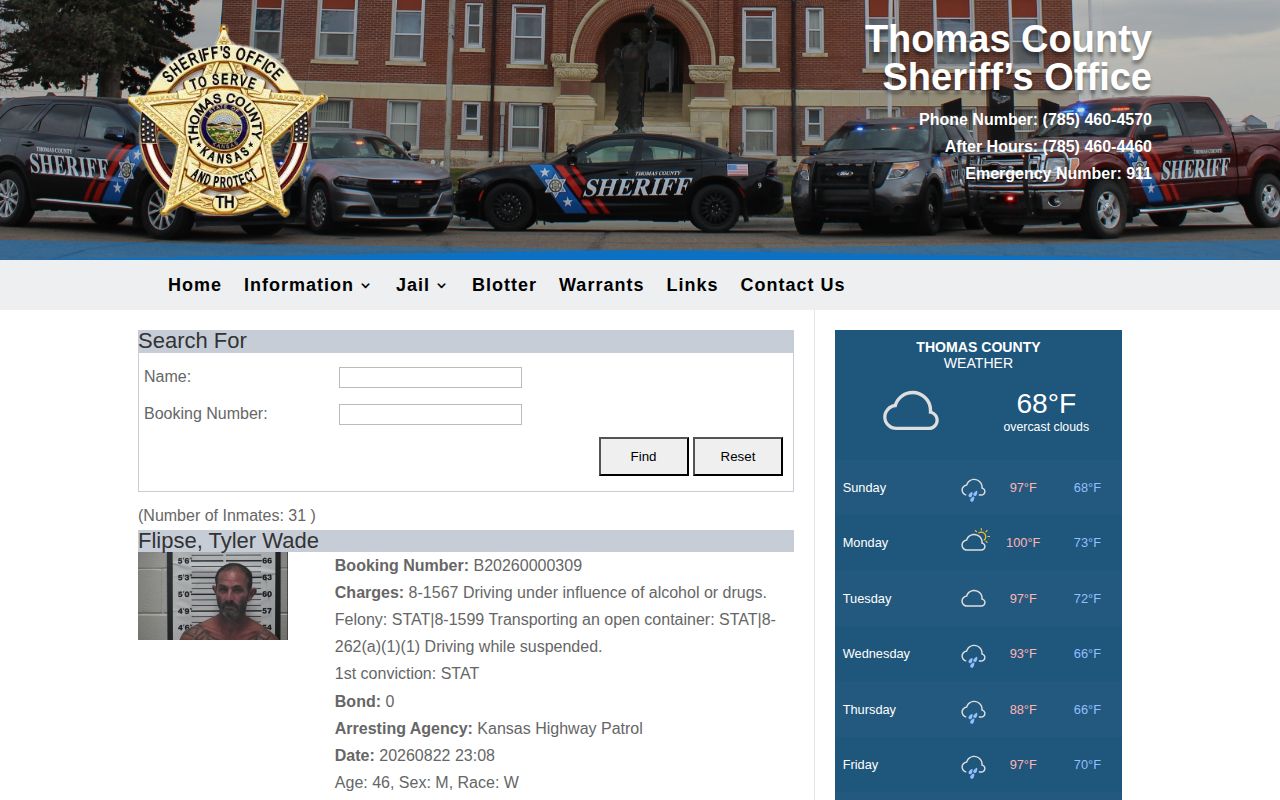Click the Number of Inmates: 31 text
The height and width of the screenshot is (800, 1280).
(227, 516)
